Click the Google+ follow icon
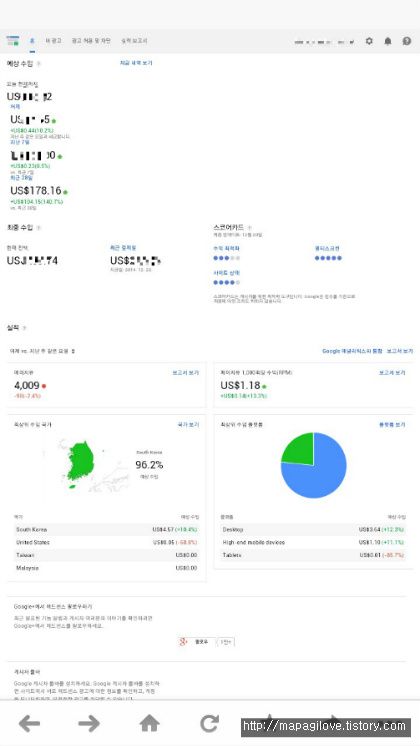The width and height of the screenshot is (420, 746). point(183,642)
